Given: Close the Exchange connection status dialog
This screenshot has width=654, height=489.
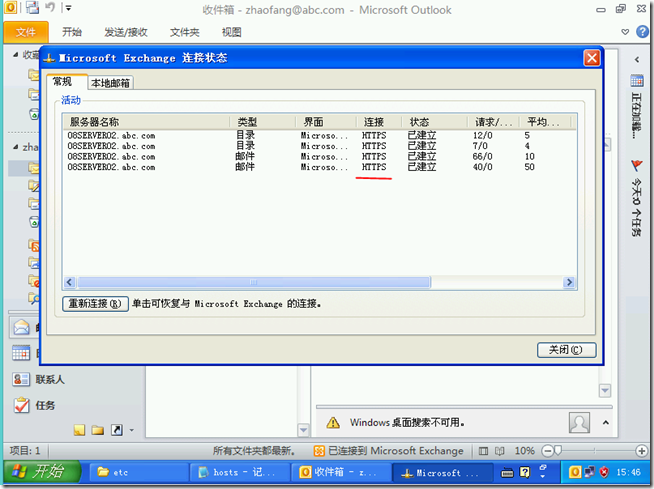Looking at the screenshot, I should pos(591,58).
